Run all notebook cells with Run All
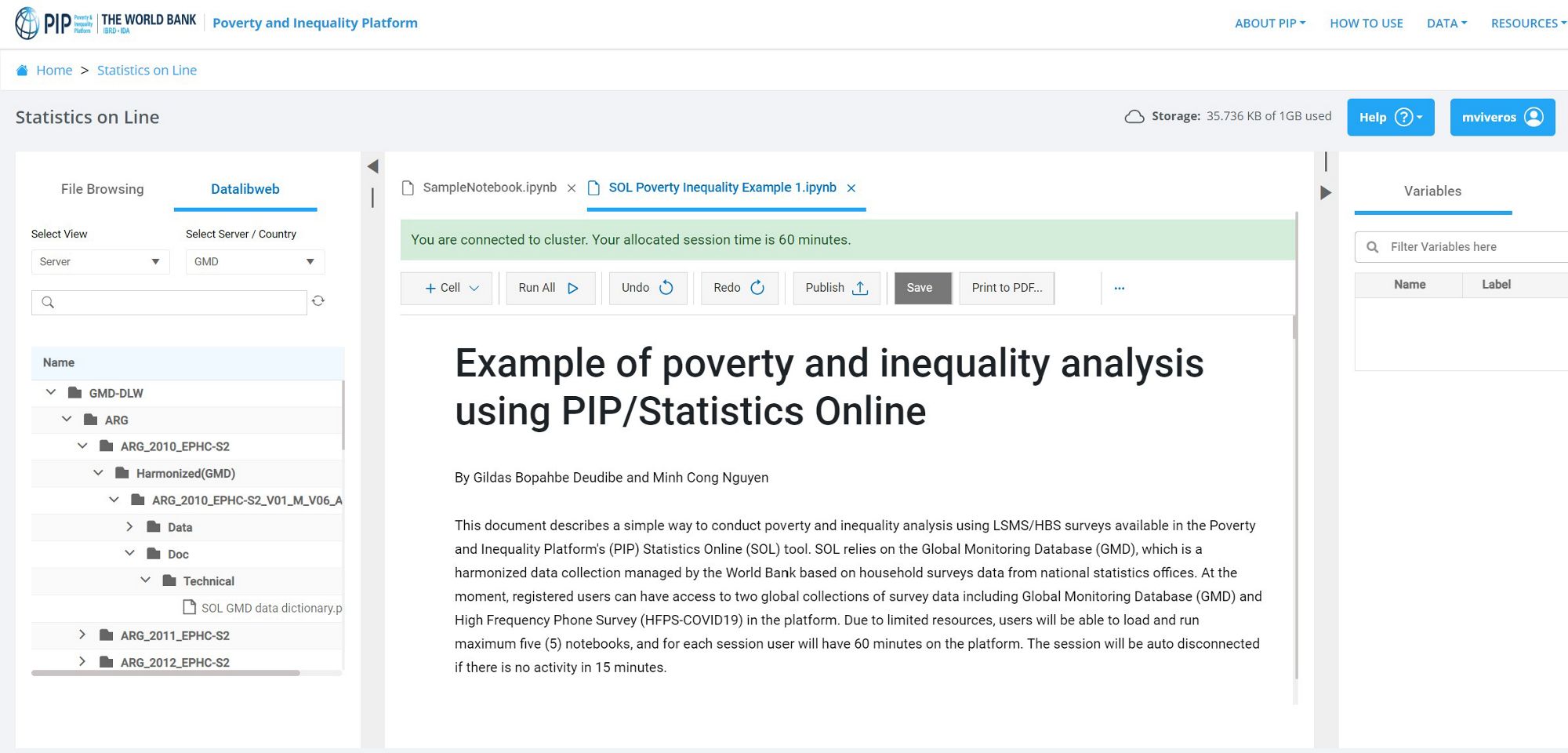Screen dimensions: 1568x753 (549, 288)
